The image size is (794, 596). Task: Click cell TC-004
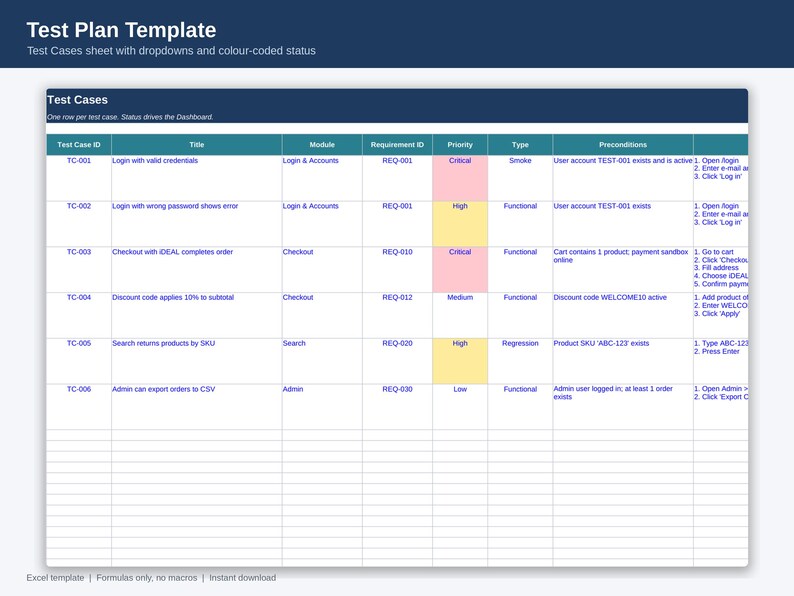pos(79,315)
